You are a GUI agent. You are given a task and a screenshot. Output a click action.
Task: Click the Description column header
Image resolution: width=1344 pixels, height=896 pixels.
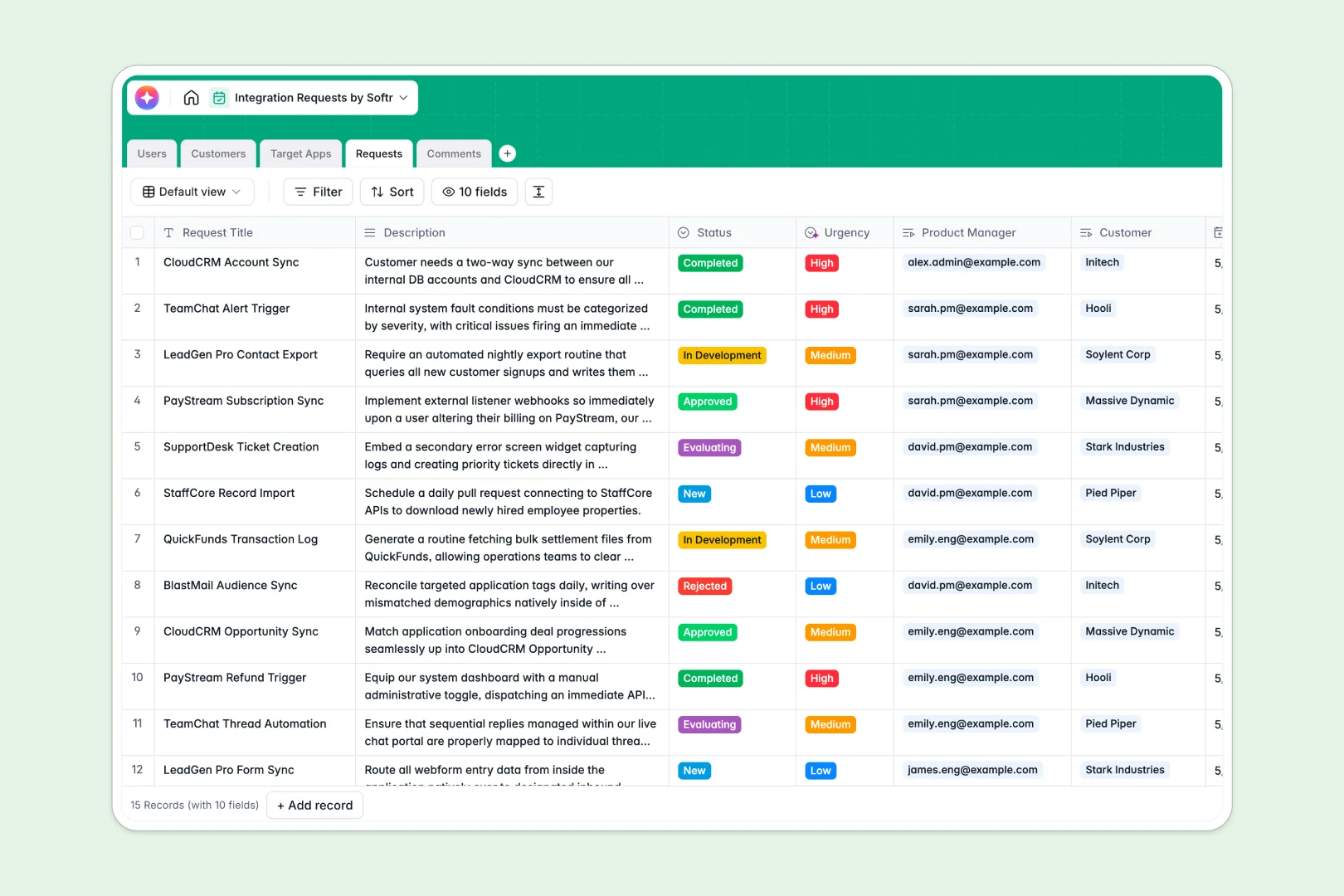512,233
